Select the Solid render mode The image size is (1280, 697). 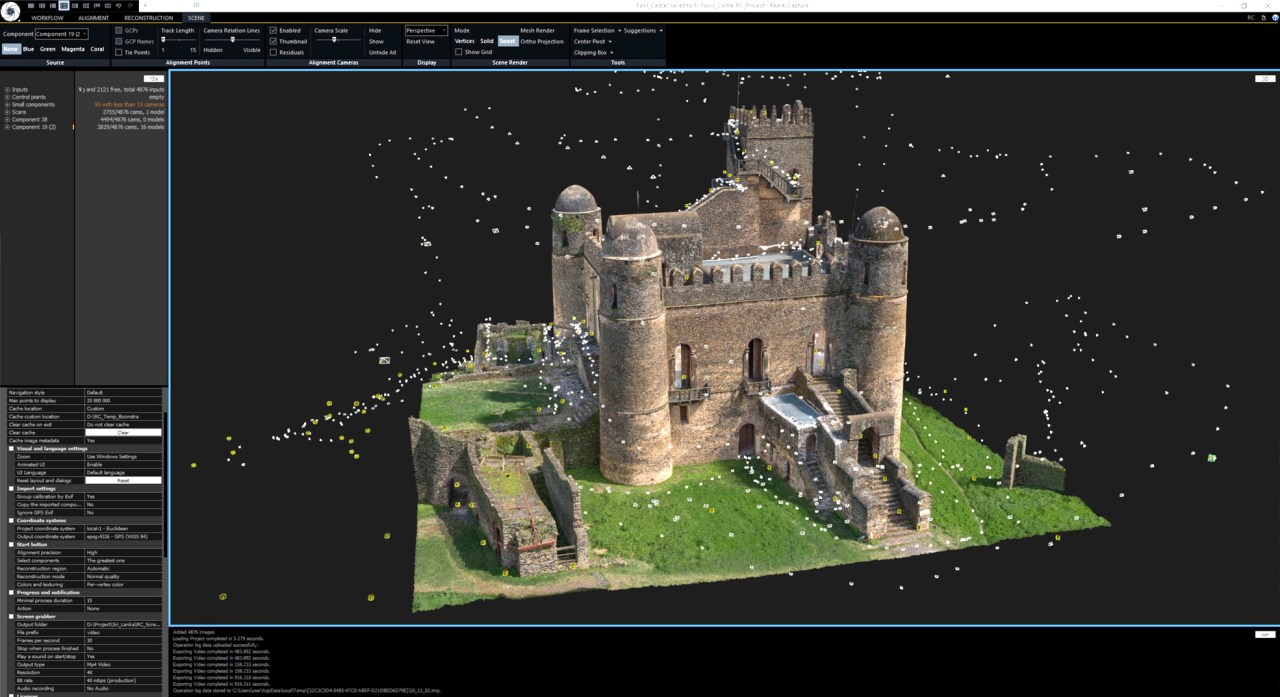[488, 41]
